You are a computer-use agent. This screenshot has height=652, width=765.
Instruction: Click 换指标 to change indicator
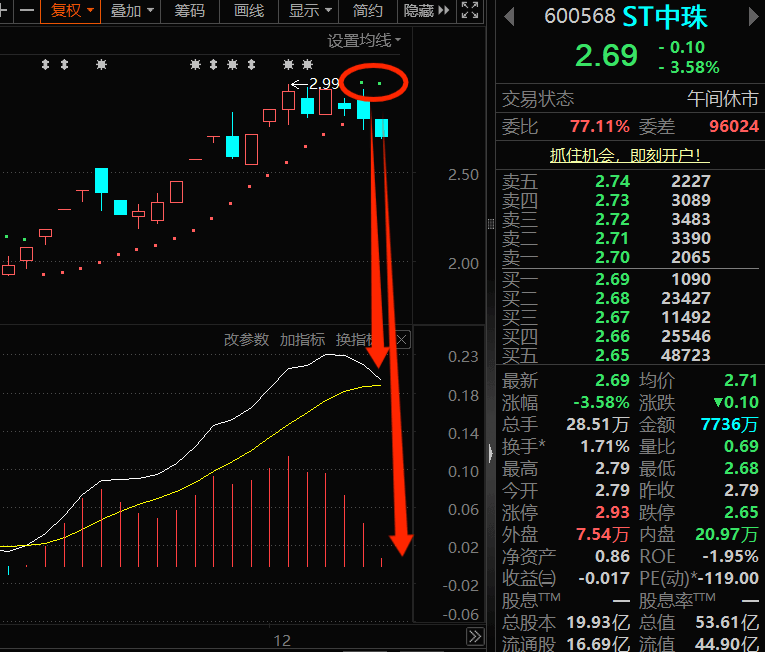pos(356,340)
